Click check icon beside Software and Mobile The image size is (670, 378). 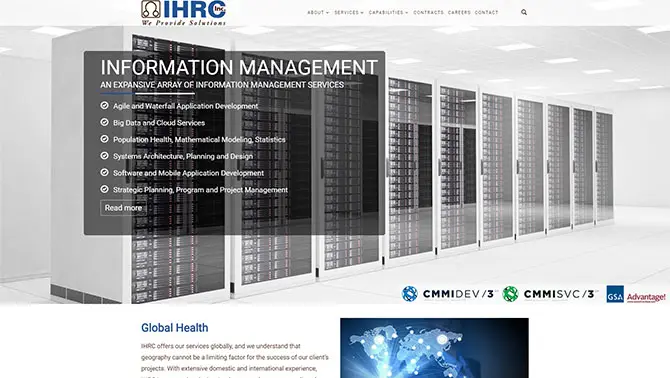click(x=104, y=173)
